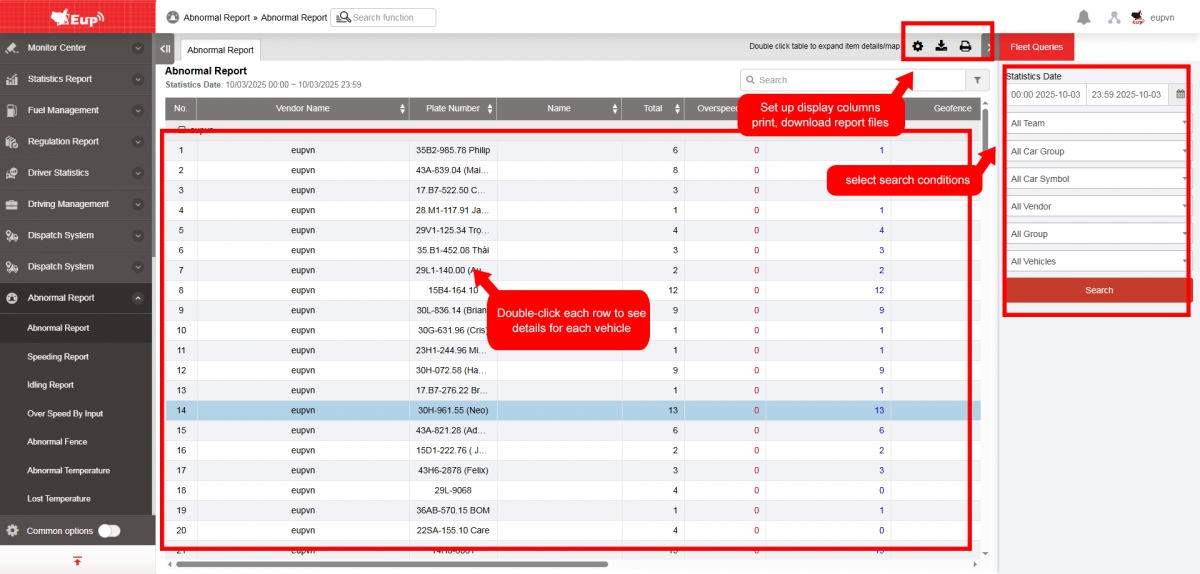Open the All Car Group dropdown
This screenshot has height=574, width=1200.
1096,151
